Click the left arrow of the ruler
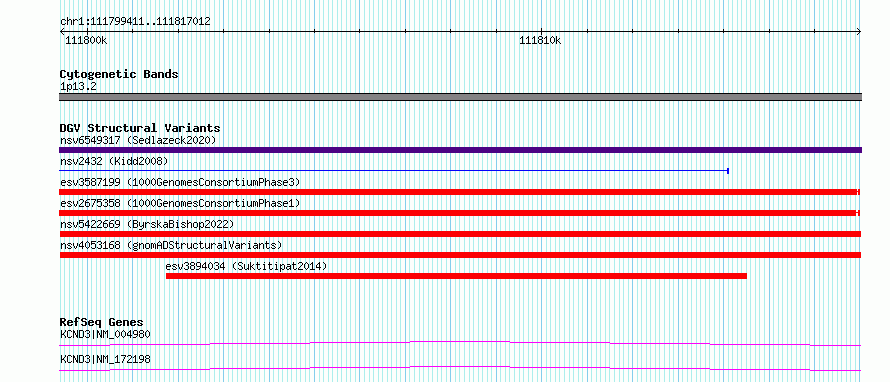This screenshot has width=890, height=382. (62, 31)
